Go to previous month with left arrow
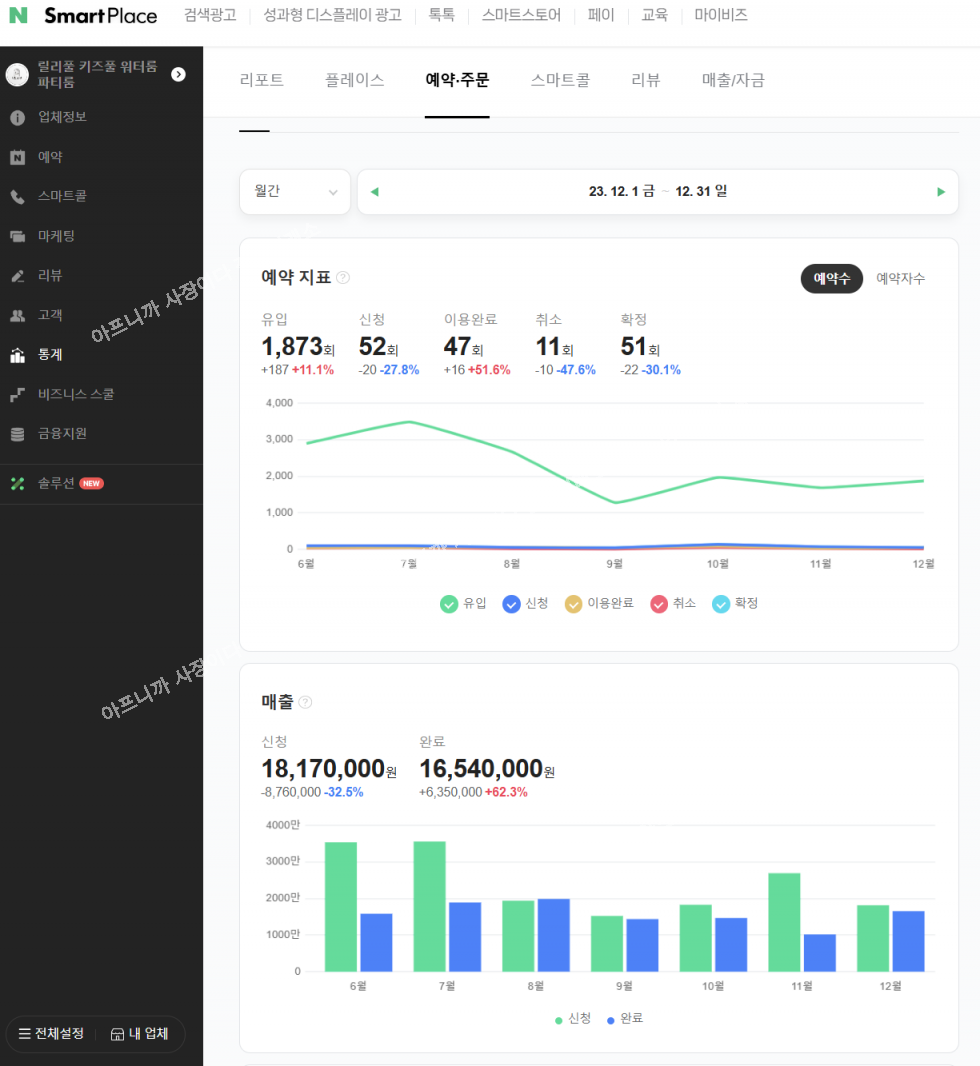 [x=375, y=192]
